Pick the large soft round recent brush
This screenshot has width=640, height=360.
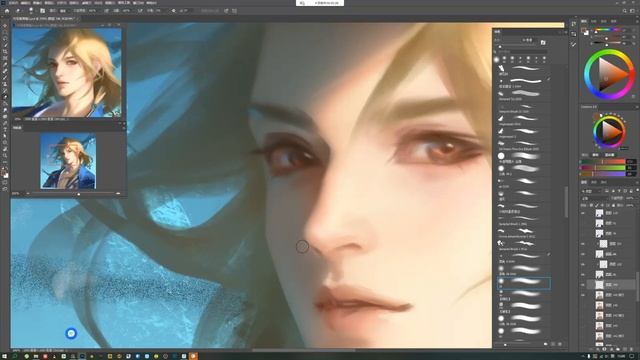tap(496, 60)
